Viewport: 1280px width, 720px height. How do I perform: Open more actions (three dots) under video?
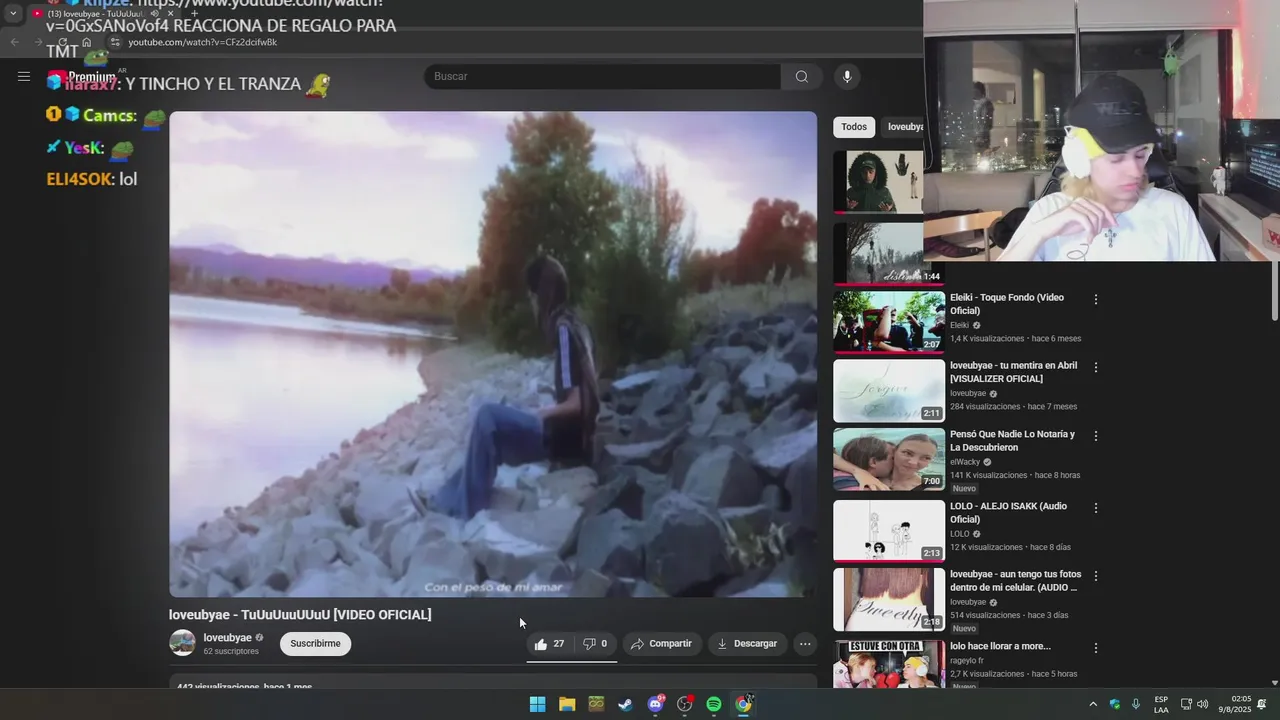[x=805, y=644]
